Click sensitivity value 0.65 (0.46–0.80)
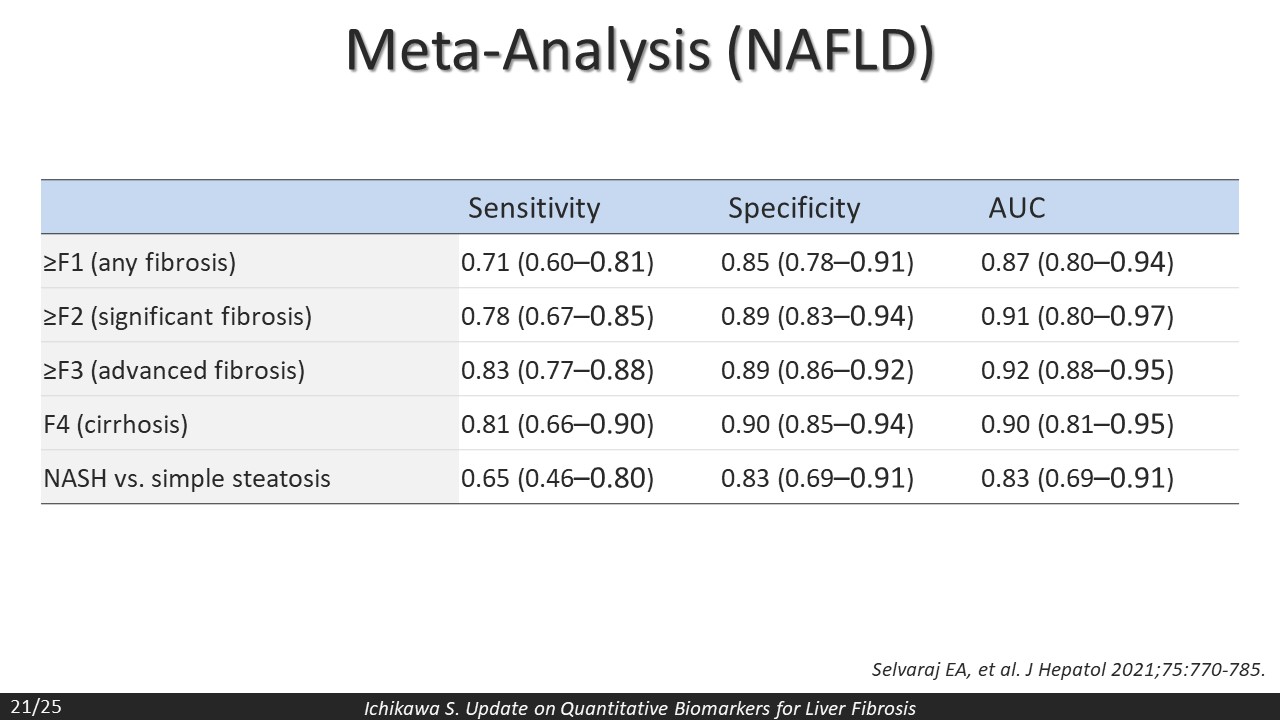Viewport: 1280px width, 720px height. 557,479
